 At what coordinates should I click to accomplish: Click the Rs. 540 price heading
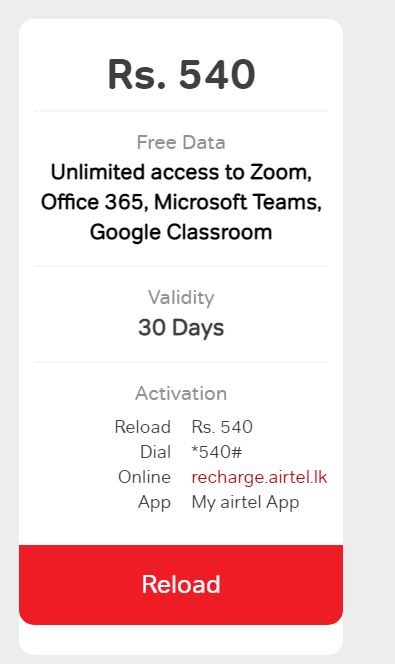coord(181,75)
